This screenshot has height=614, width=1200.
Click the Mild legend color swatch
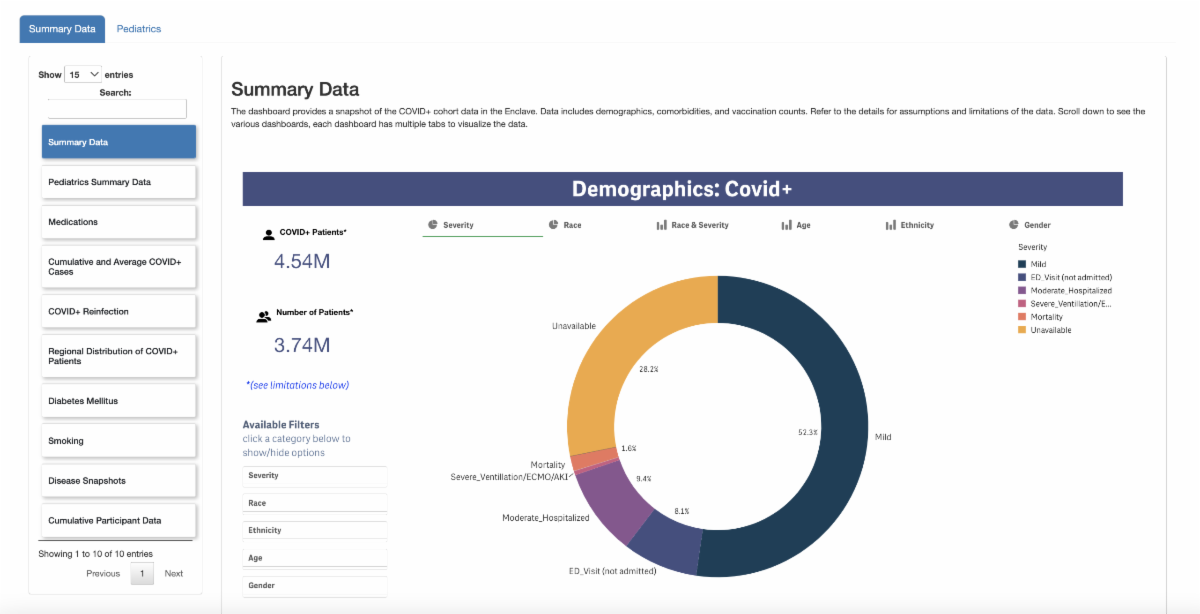click(1022, 264)
